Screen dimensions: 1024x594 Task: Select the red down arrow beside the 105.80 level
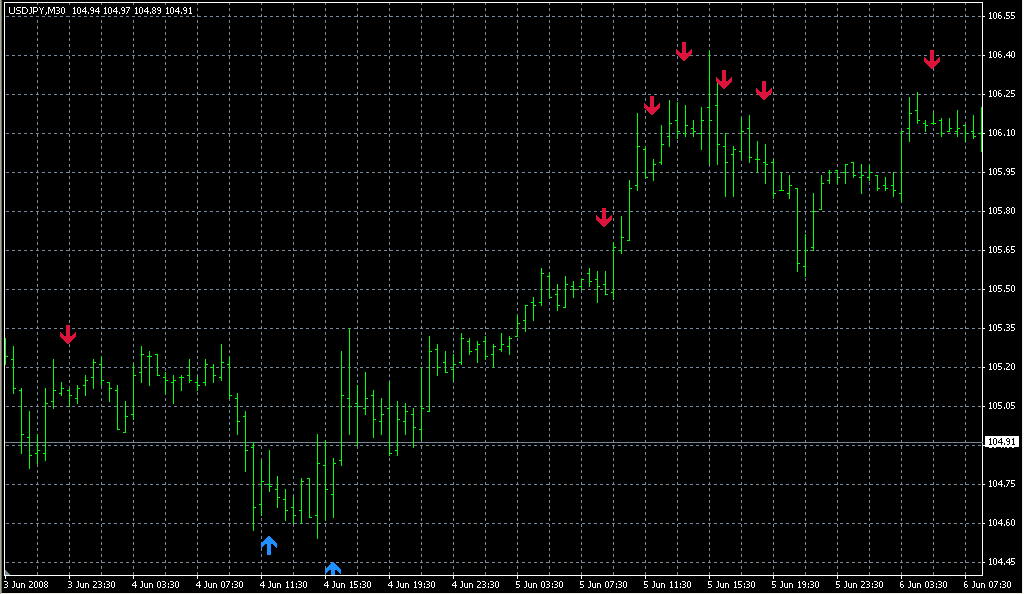604,217
